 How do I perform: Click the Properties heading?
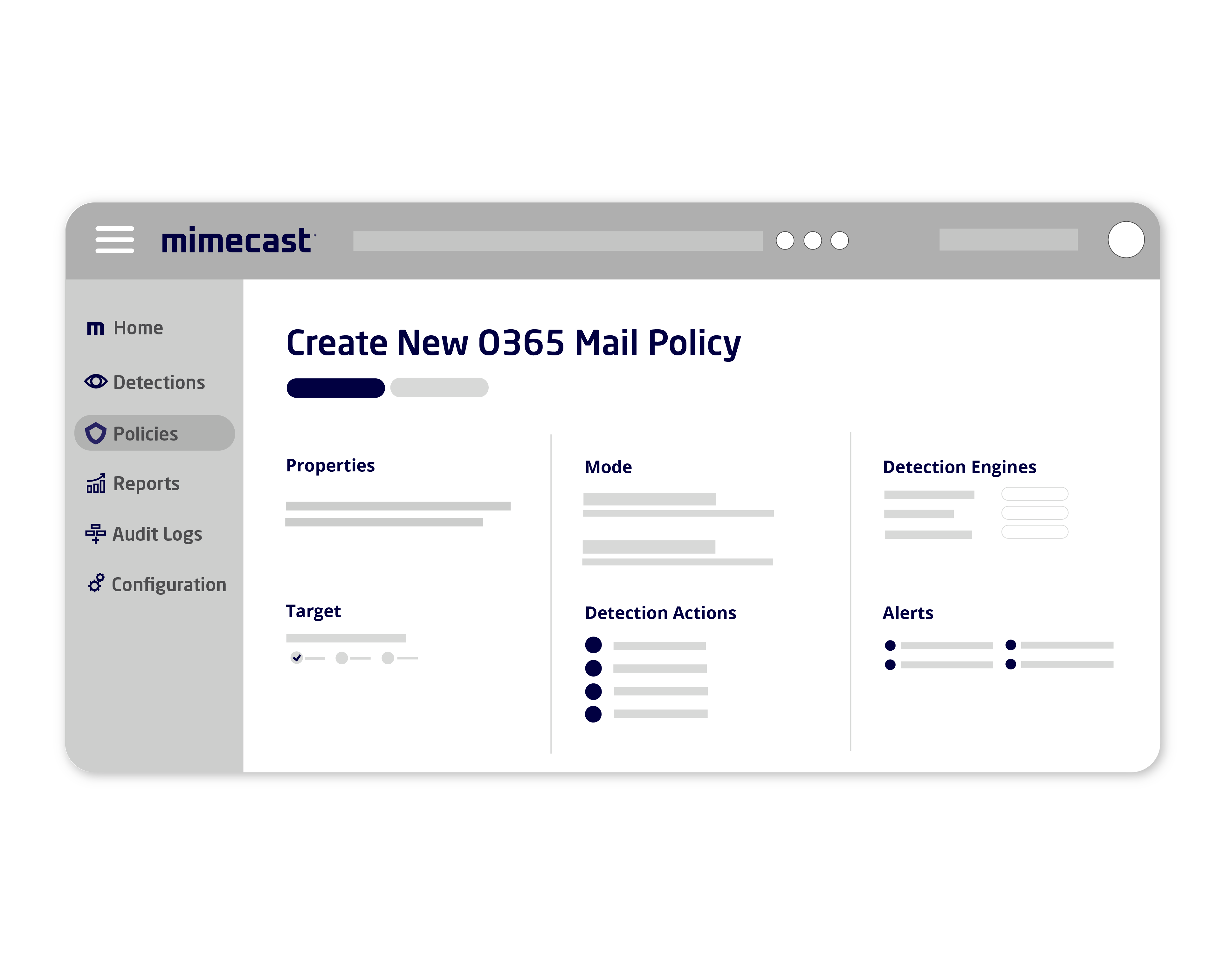point(331,466)
